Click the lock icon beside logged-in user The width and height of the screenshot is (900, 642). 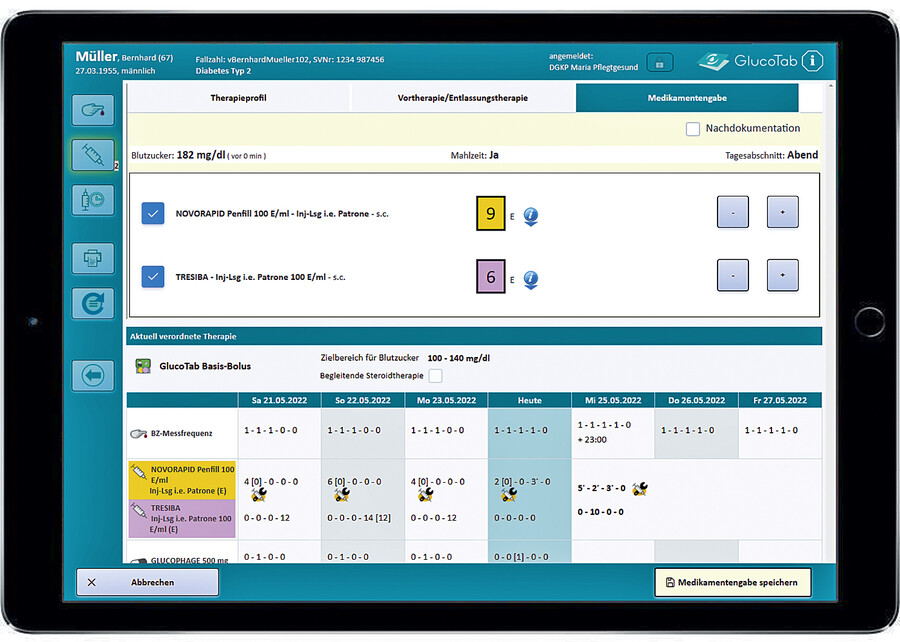[658, 63]
